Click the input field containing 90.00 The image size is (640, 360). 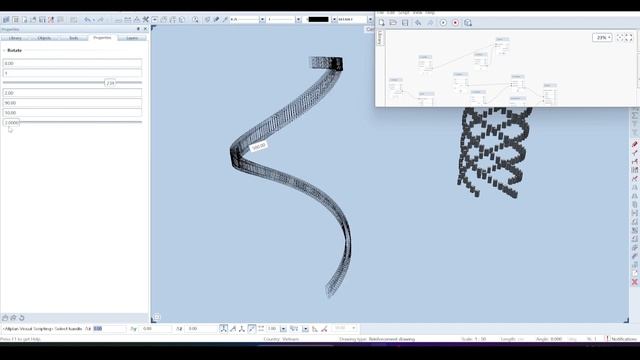(x=72, y=103)
